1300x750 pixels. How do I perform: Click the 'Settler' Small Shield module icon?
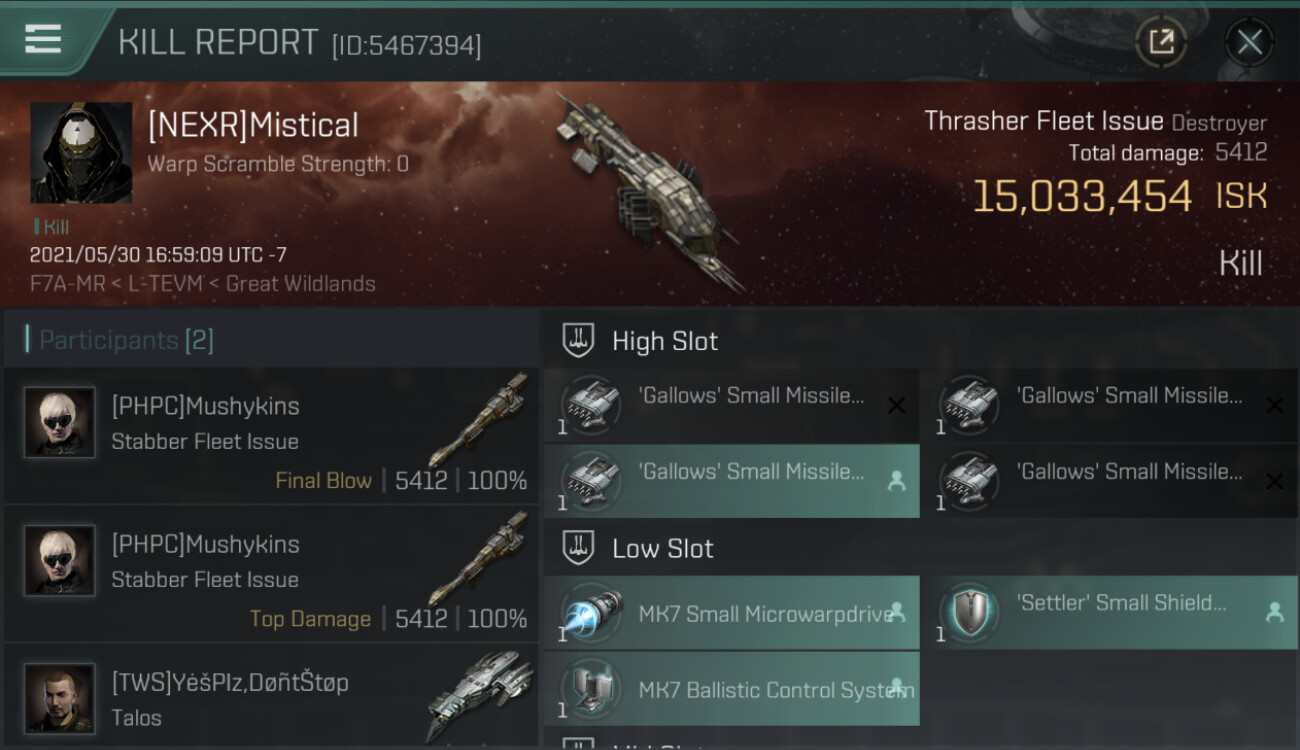pos(969,614)
